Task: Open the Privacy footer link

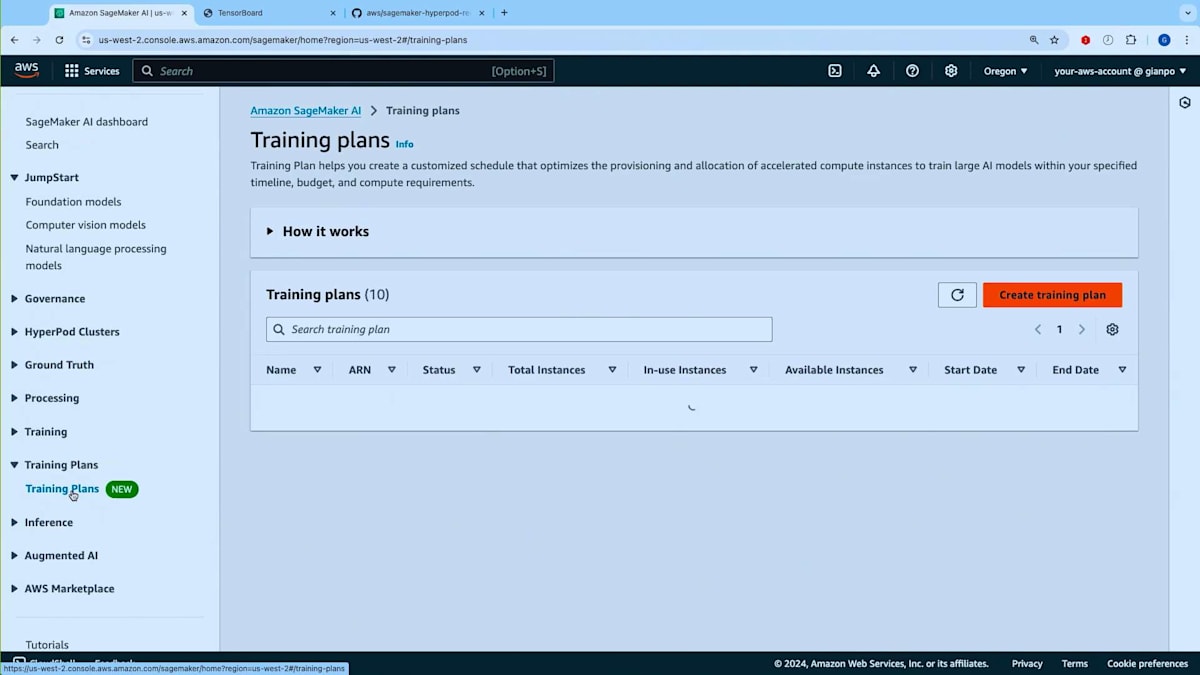Action: pos(1027,664)
